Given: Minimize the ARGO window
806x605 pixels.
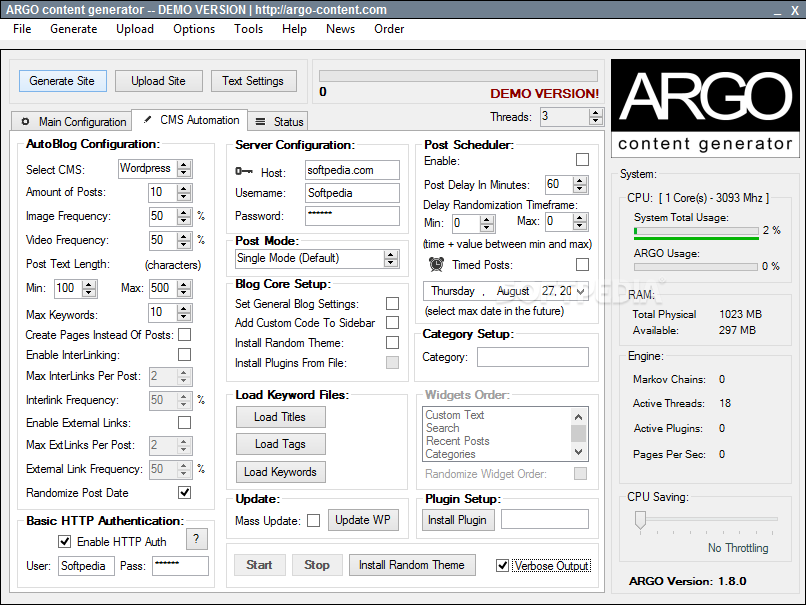Looking at the screenshot, I should click(778, 11).
